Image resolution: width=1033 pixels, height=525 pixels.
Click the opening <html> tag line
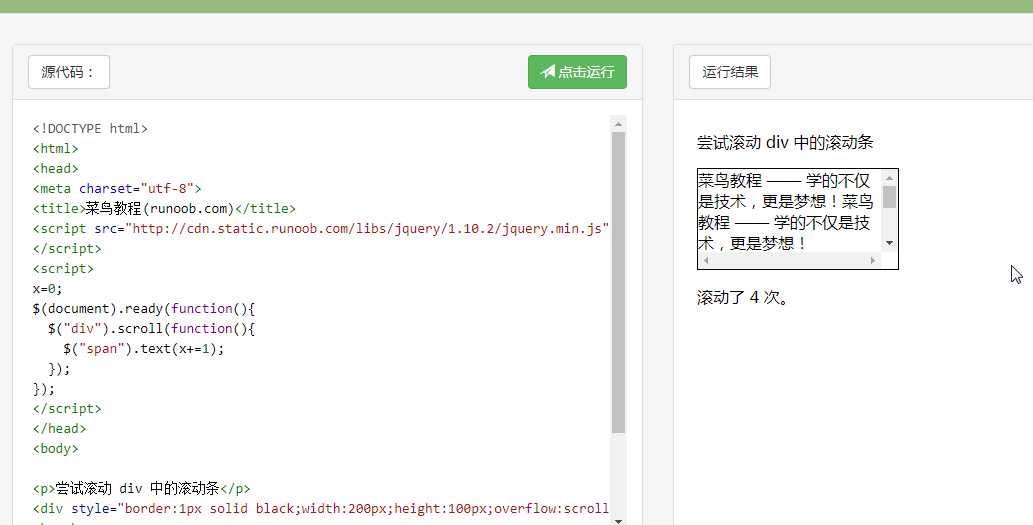tap(55, 149)
